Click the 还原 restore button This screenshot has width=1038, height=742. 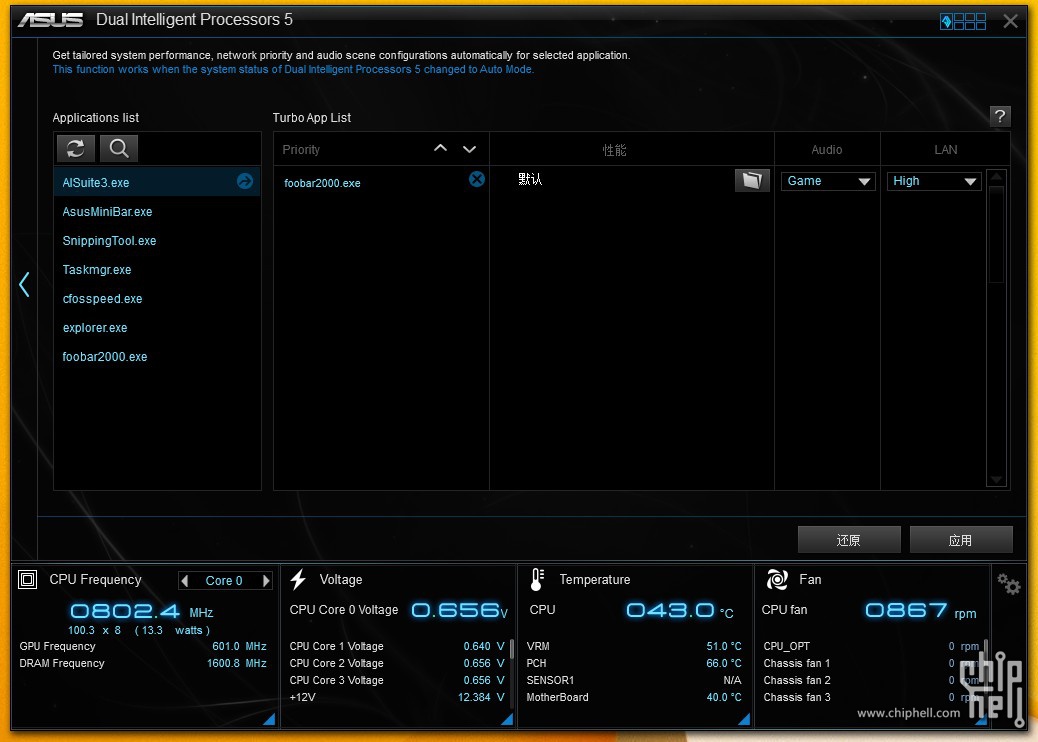(849, 540)
